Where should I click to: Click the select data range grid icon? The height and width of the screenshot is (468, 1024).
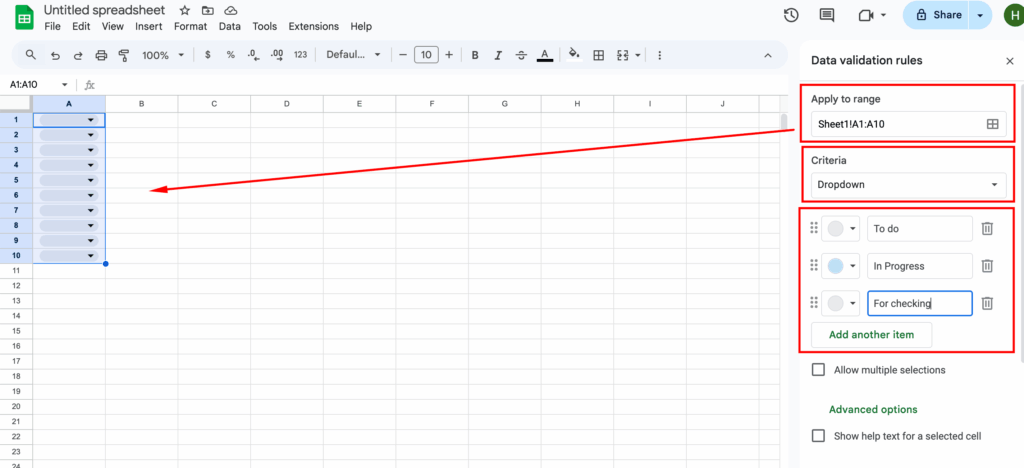point(992,124)
